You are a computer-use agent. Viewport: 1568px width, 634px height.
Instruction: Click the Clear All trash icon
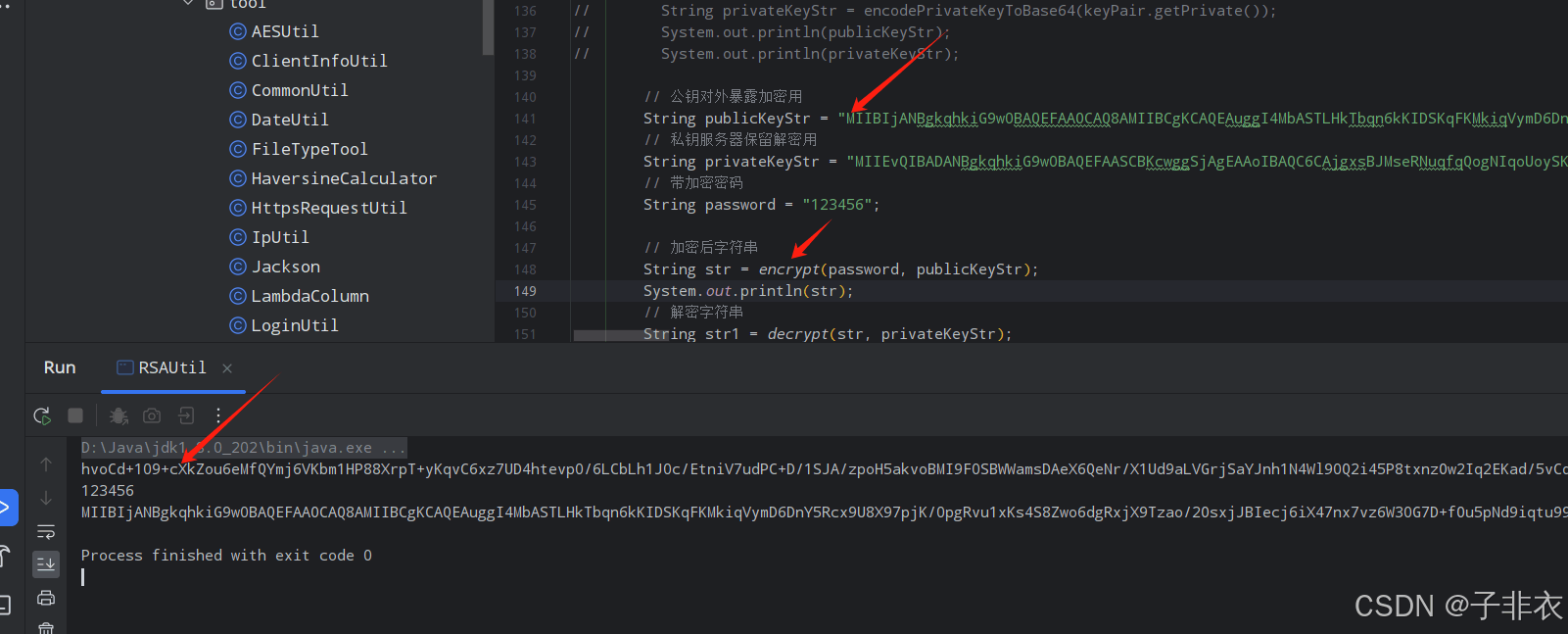click(x=46, y=627)
